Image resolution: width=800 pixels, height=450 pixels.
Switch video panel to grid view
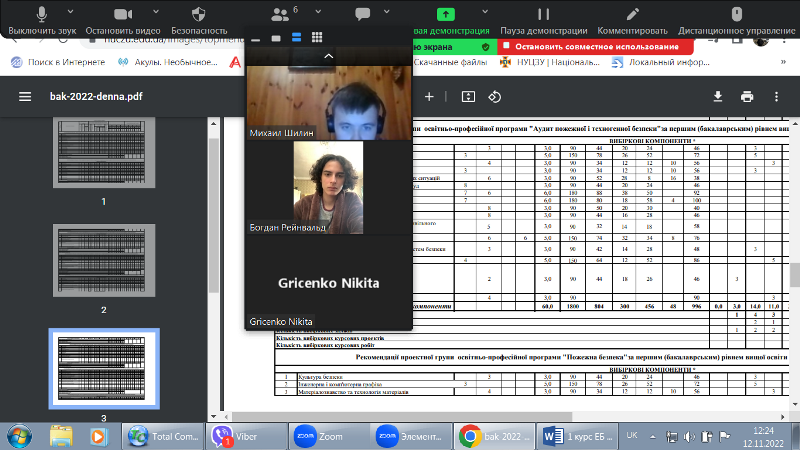coord(316,37)
